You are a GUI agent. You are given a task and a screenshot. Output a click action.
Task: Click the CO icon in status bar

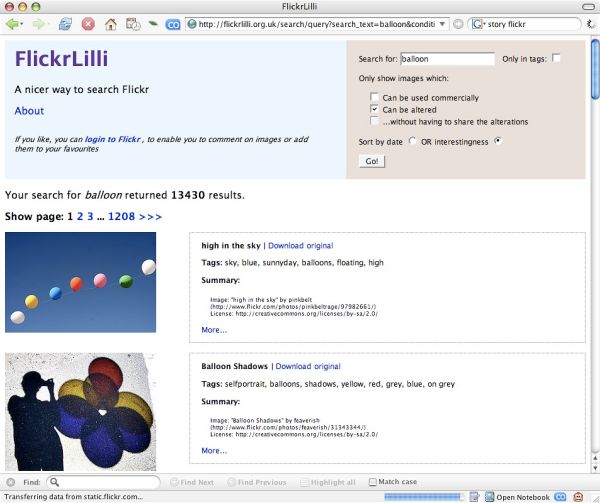click(x=560, y=497)
